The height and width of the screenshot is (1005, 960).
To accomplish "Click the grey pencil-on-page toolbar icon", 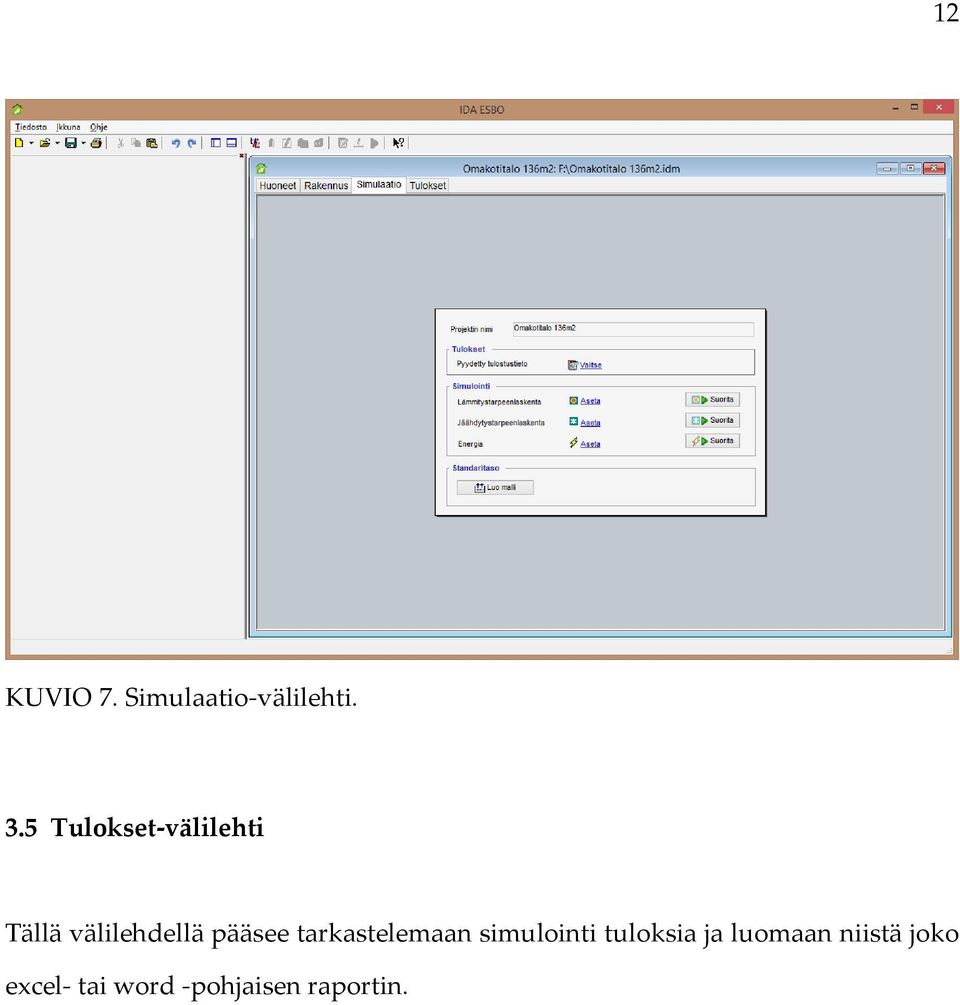I will click(286, 143).
